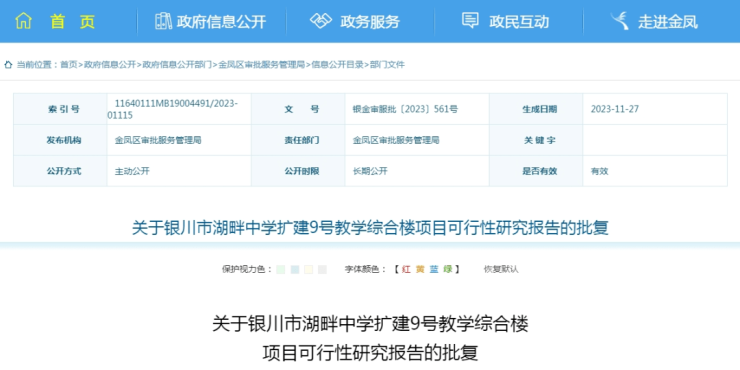The height and width of the screenshot is (370, 740).
Task: Select the light blue eye-protection swatch
Action: pos(295,269)
